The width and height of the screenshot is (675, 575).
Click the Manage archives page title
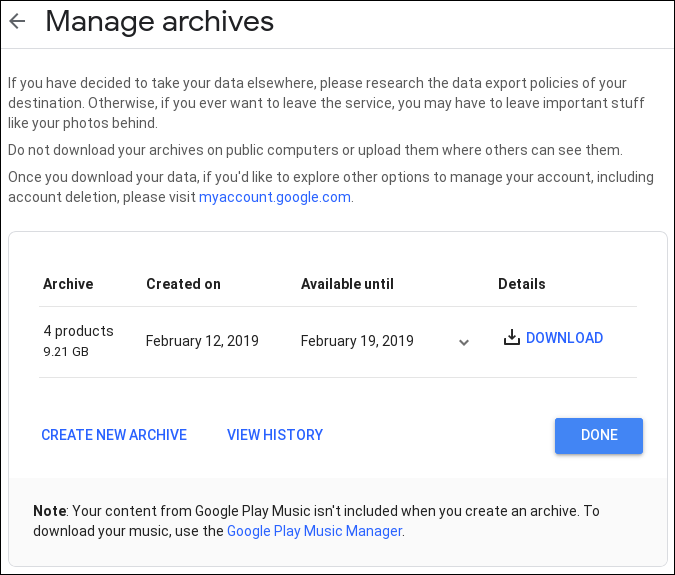(160, 21)
